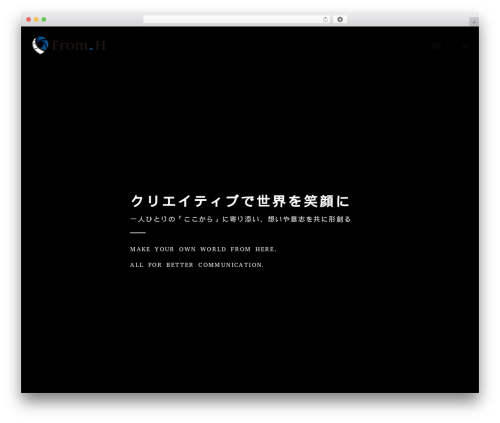Click the yellow minimize window button
Screen dimensions: 500x423
pyautogui.click(x=36, y=19)
